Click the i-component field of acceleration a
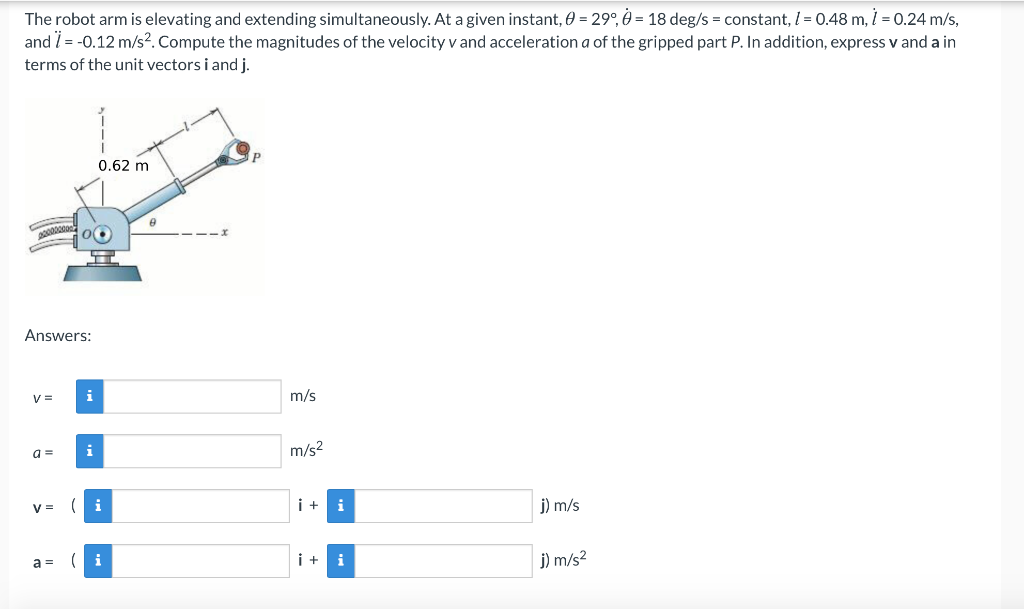 pyautogui.click(x=200, y=561)
